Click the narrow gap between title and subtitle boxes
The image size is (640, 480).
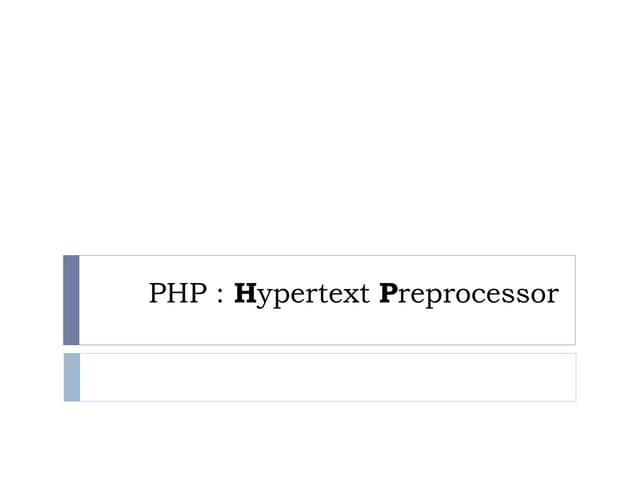coord(320,349)
